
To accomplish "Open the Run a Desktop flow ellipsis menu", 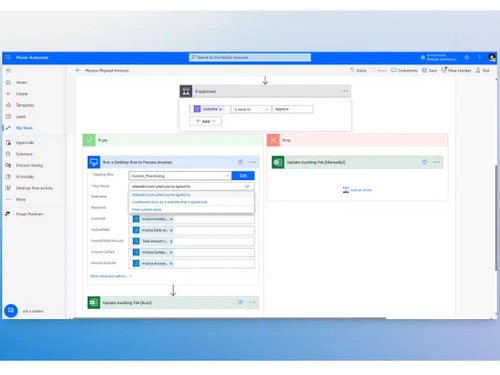I will (252, 162).
